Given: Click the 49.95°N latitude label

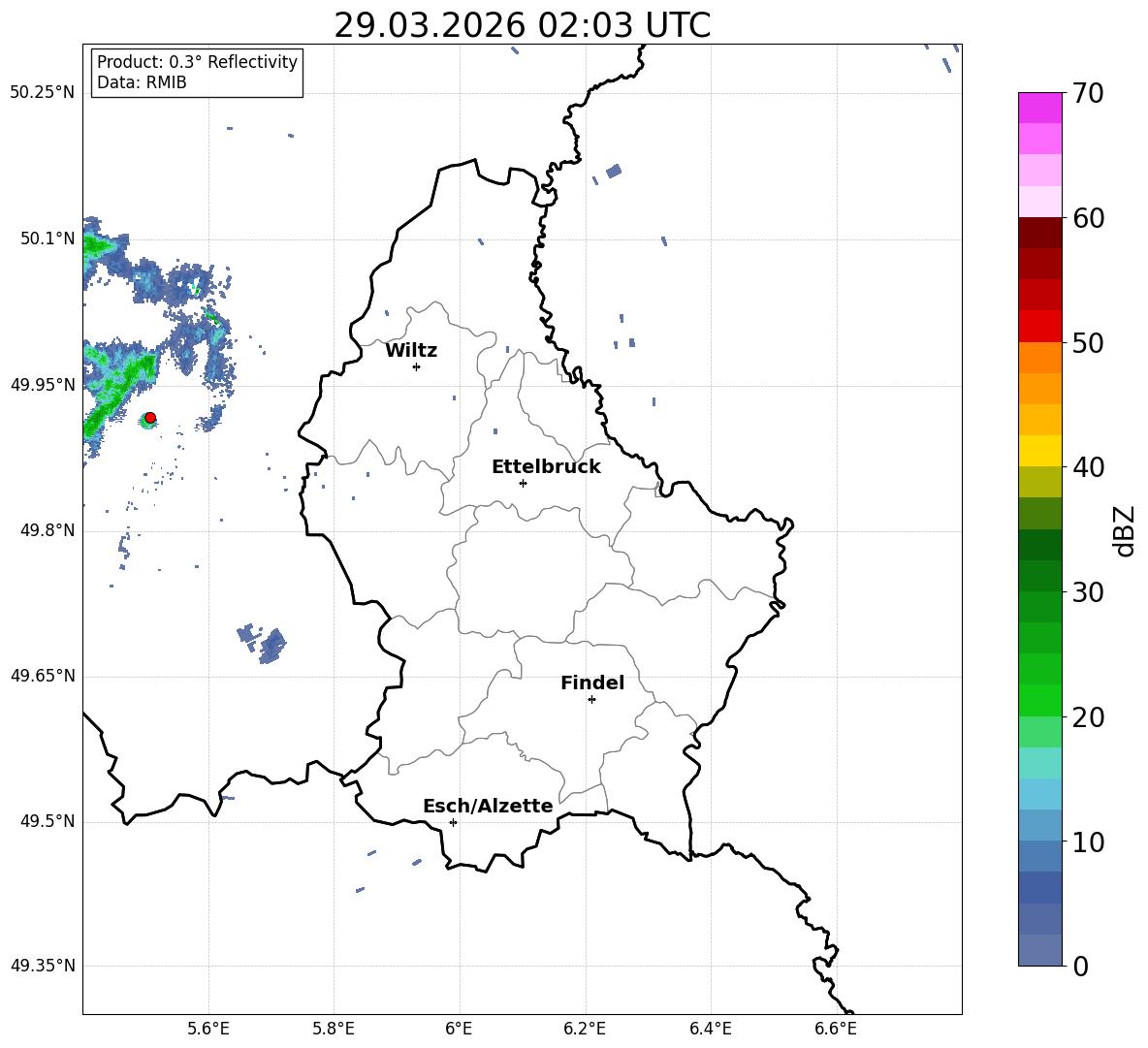Looking at the screenshot, I should (x=43, y=385).
